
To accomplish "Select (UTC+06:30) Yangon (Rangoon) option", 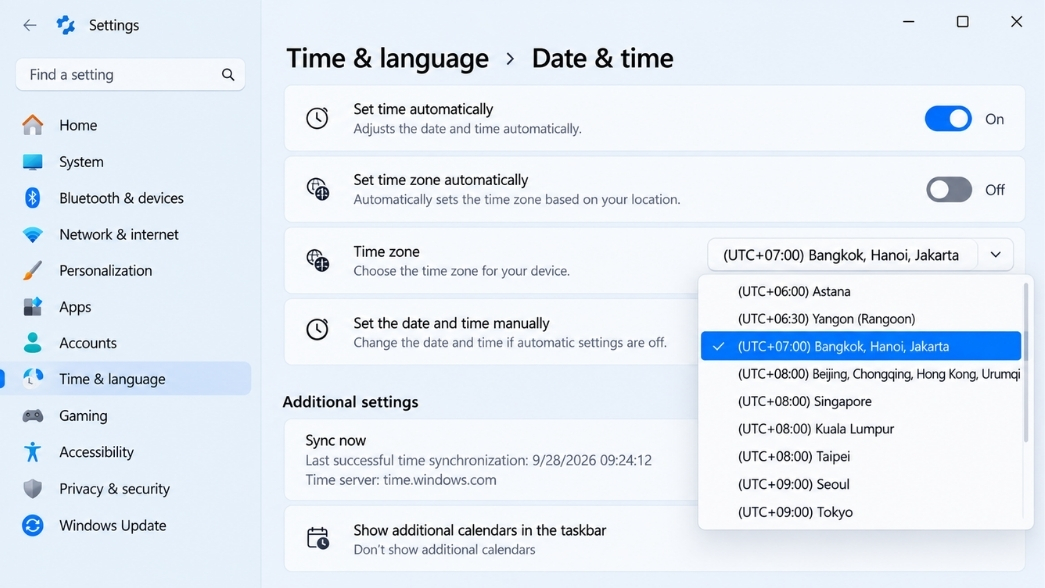I will click(x=860, y=319).
